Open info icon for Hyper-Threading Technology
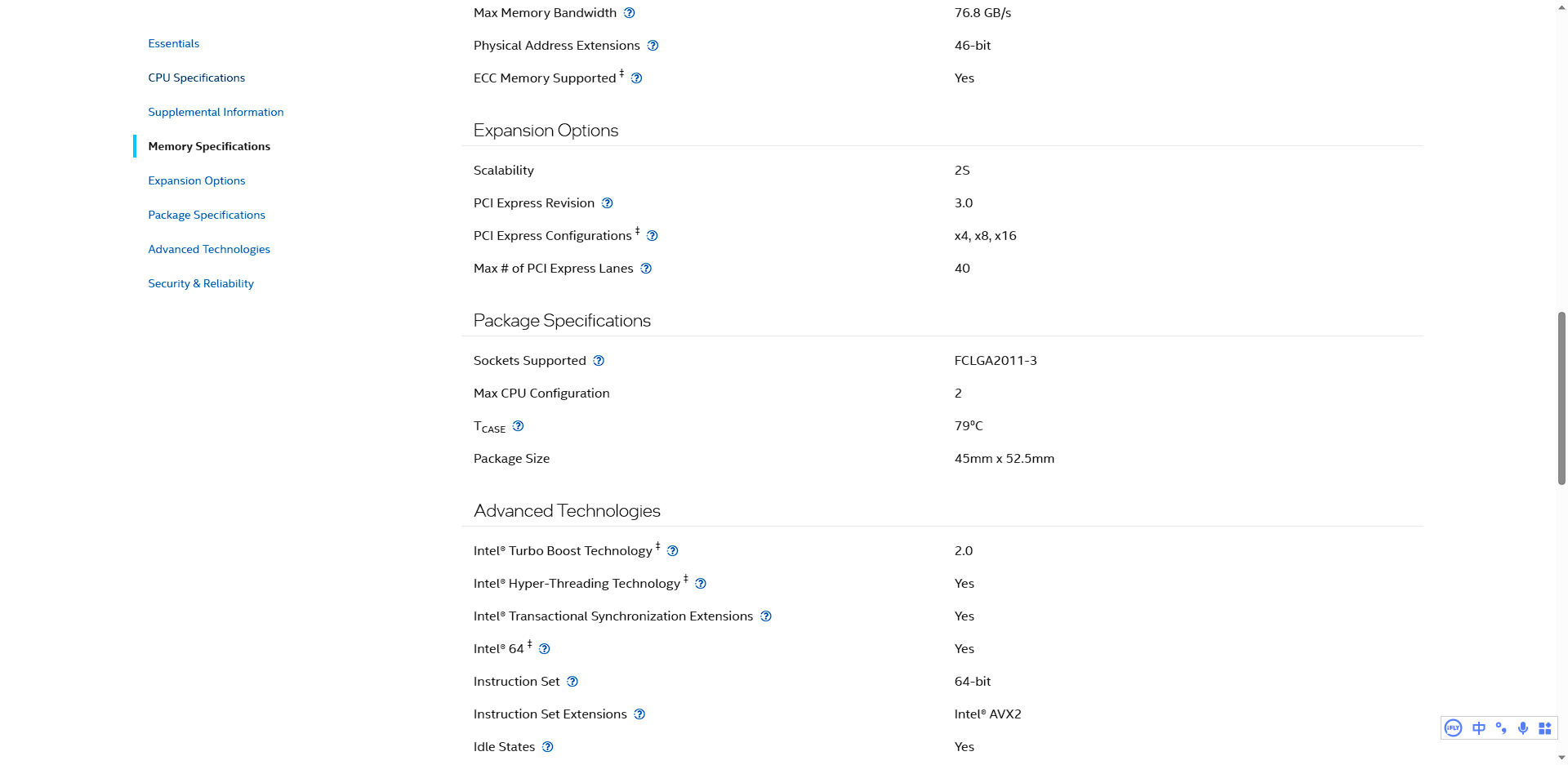Image resolution: width=1568 pixels, height=765 pixels. pyautogui.click(x=701, y=584)
